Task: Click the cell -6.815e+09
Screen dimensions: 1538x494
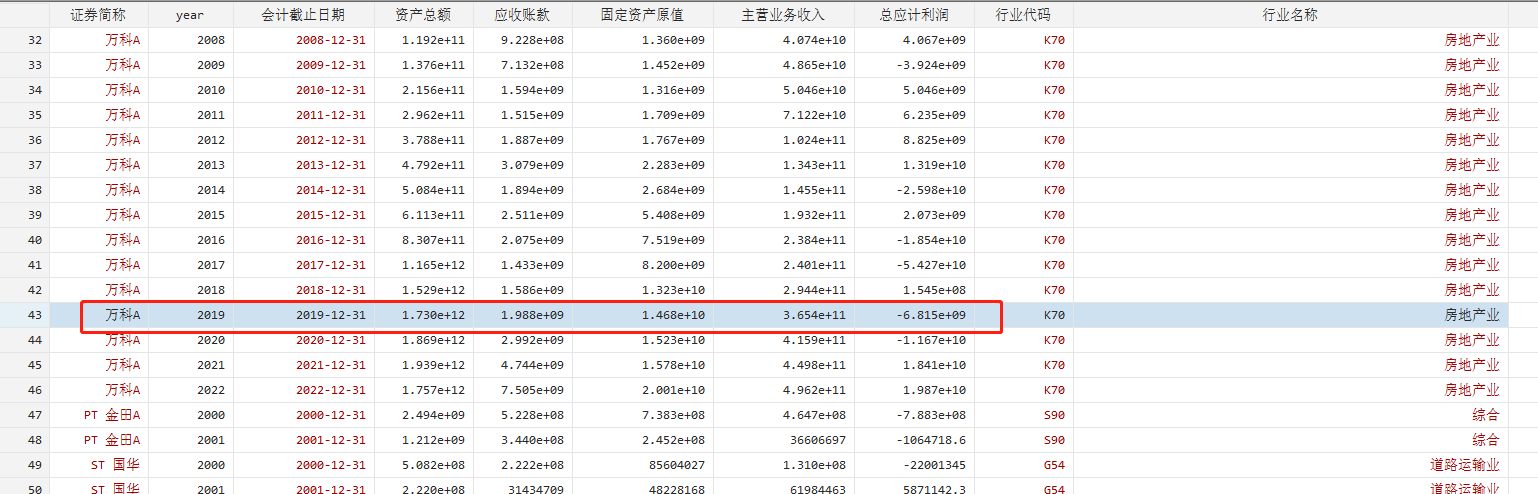Action: click(930, 315)
